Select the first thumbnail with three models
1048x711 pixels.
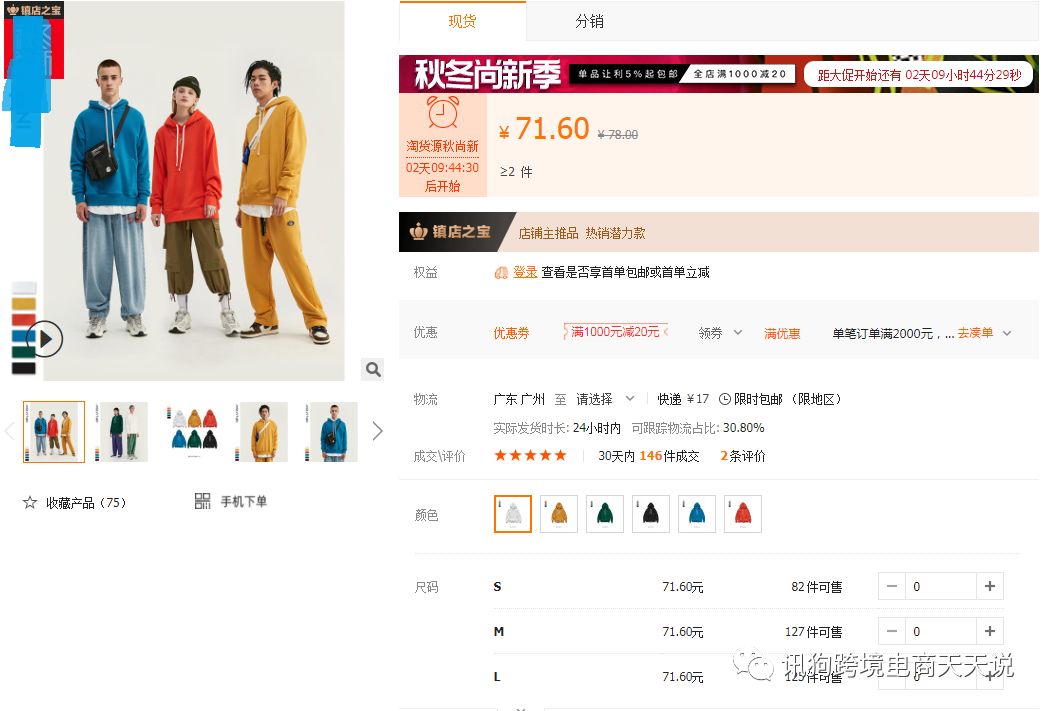click(x=53, y=432)
